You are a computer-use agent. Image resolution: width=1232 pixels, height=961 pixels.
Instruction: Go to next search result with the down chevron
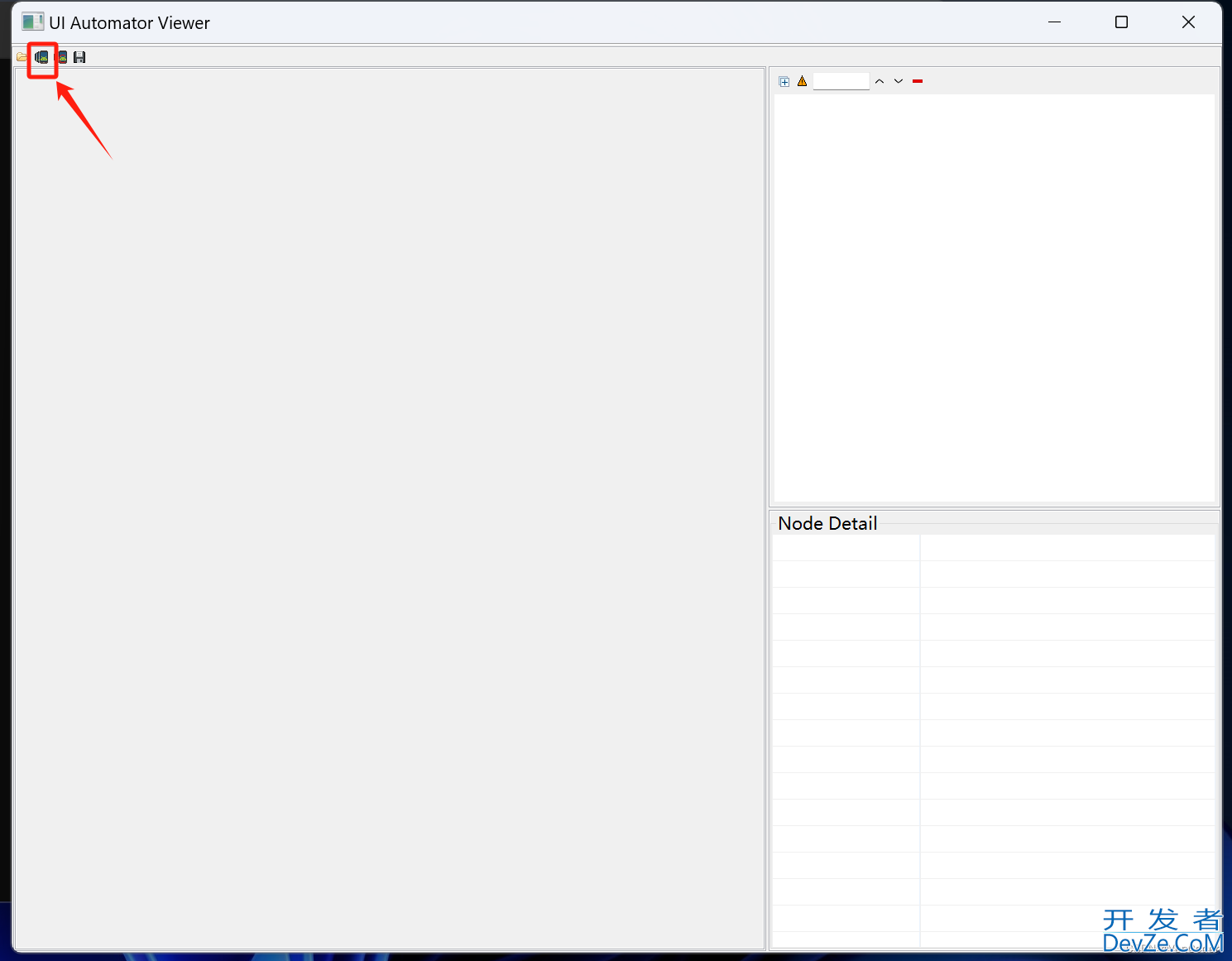pyautogui.click(x=899, y=81)
